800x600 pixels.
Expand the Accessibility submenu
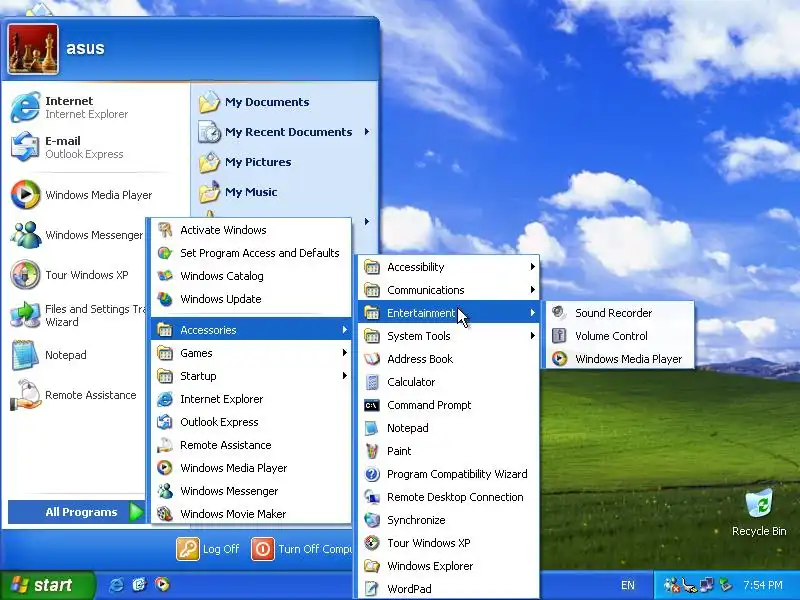[448, 267]
